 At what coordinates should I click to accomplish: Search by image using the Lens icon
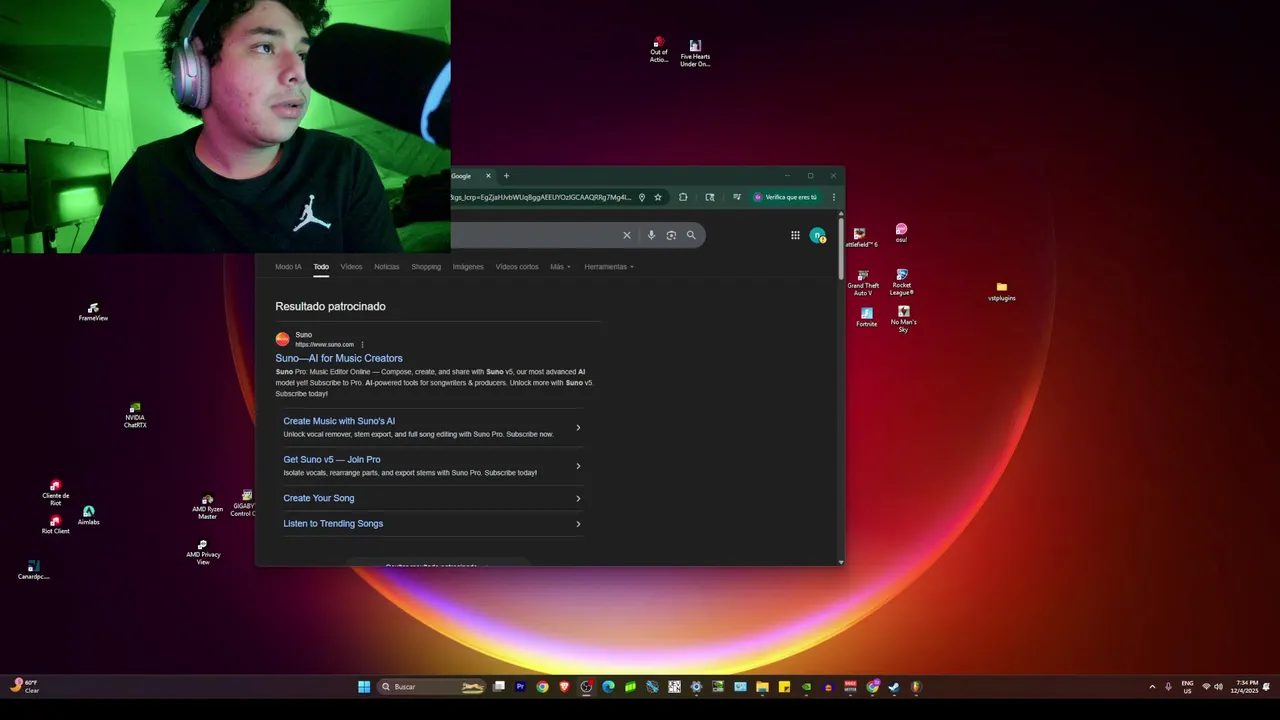point(671,235)
